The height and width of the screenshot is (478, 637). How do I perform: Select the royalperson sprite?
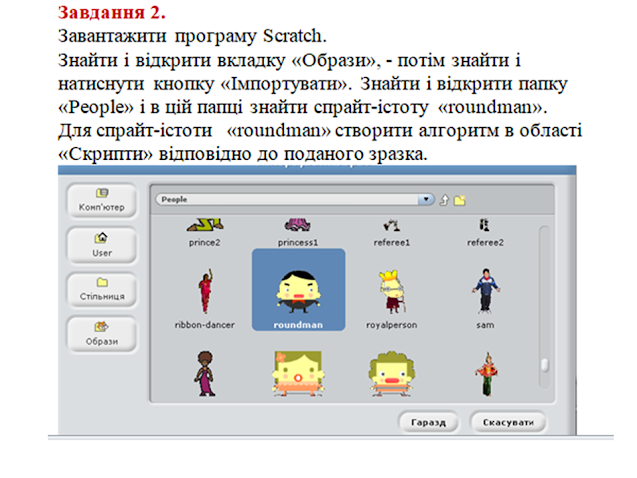(x=392, y=299)
